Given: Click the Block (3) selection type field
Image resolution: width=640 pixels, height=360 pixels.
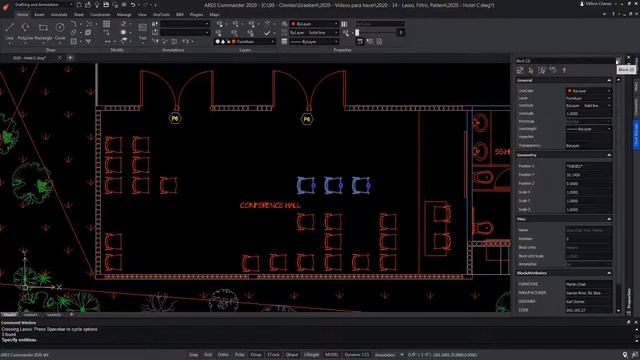Looking at the screenshot, I should 565,61.
